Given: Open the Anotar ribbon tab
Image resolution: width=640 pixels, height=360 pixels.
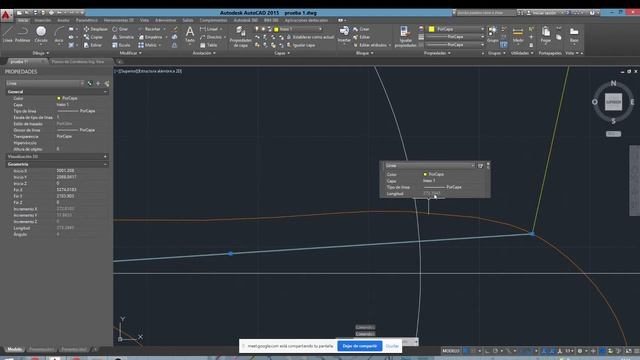Looking at the screenshot, I should pyautogui.click(x=63, y=20).
